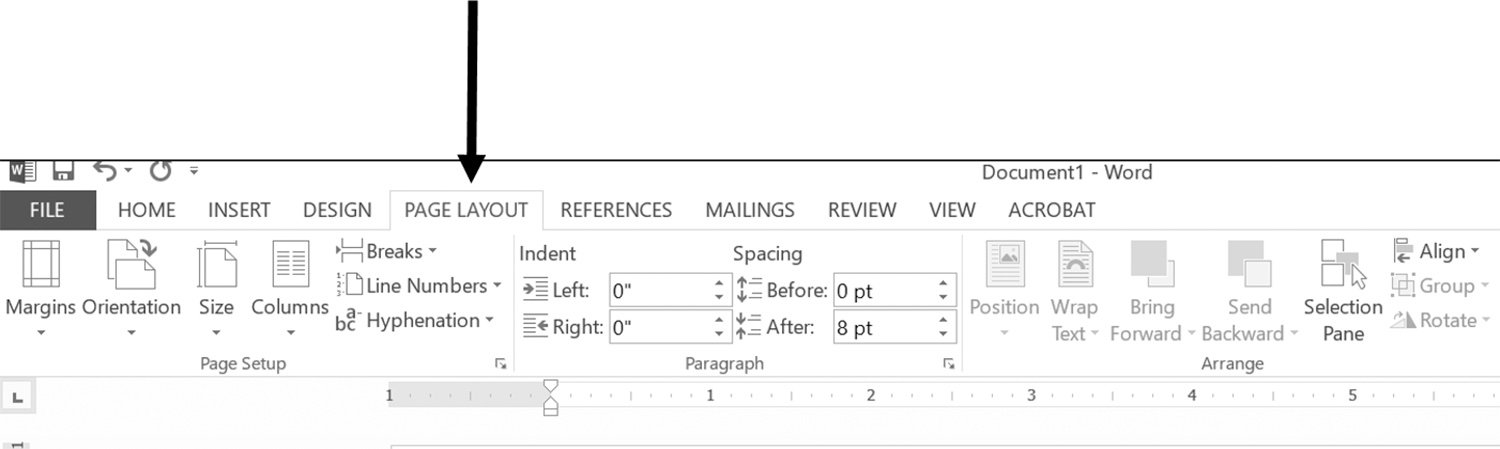Image resolution: width=1500 pixels, height=449 pixels.
Task: Switch to the REFERENCES tab
Action: [616, 210]
